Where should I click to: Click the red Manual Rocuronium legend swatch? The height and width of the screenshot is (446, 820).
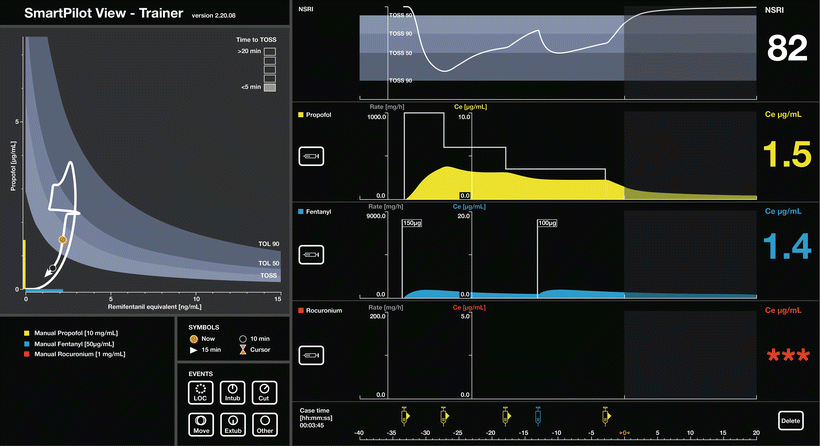click(x=25, y=354)
